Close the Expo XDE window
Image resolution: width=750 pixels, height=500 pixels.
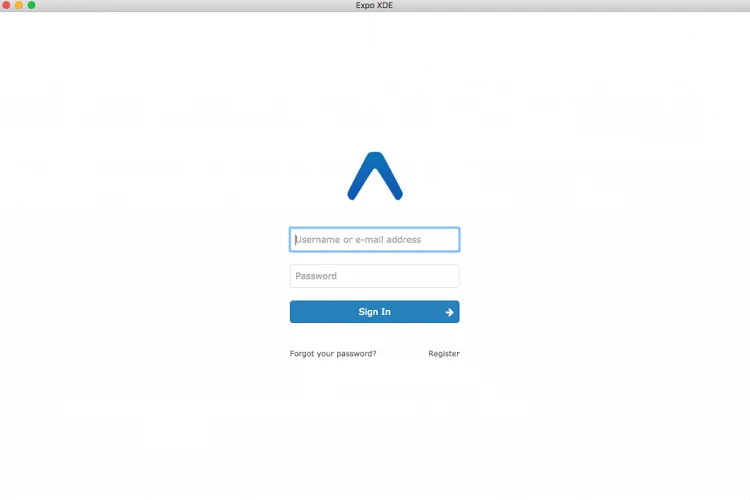6,5
